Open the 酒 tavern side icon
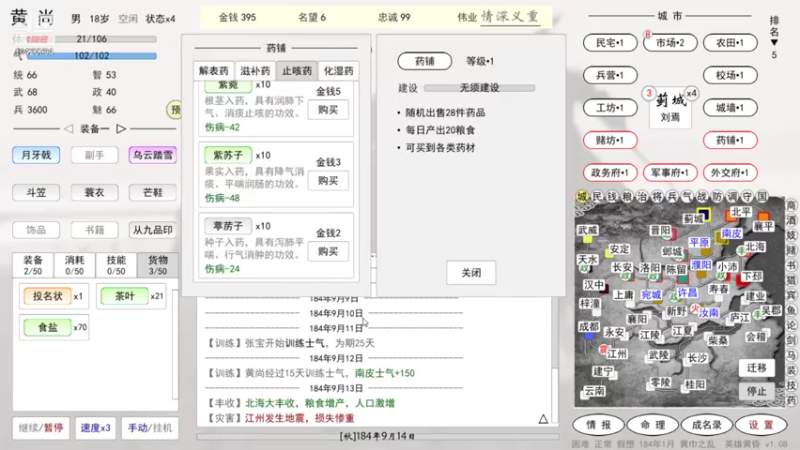The height and width of the screenshot is (450, 800). click(x=791, y=220)
